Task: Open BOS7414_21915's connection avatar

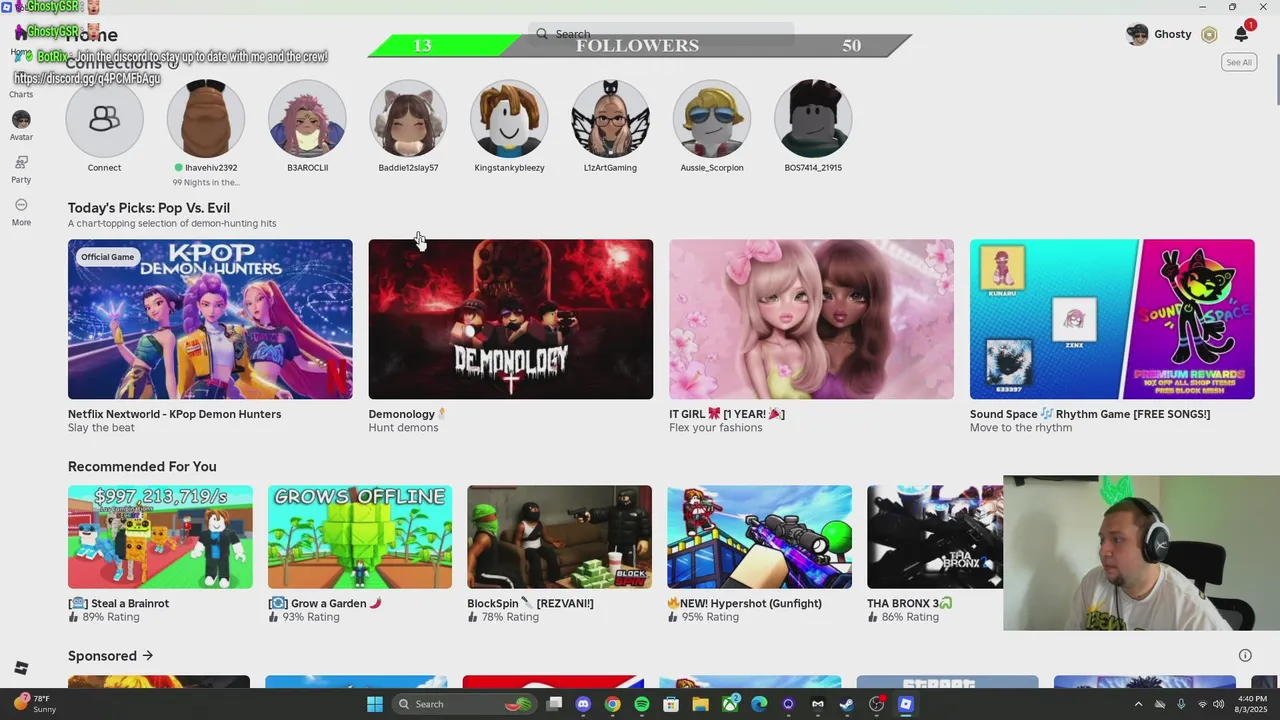Action: [813, 119]
